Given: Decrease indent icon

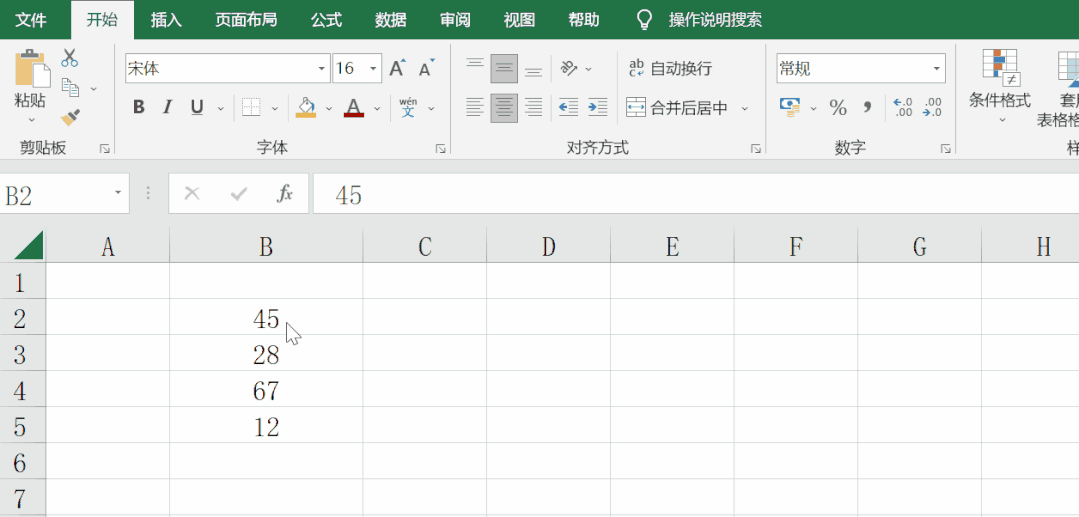Looking at the screenshot, I should tap(568, 107).
